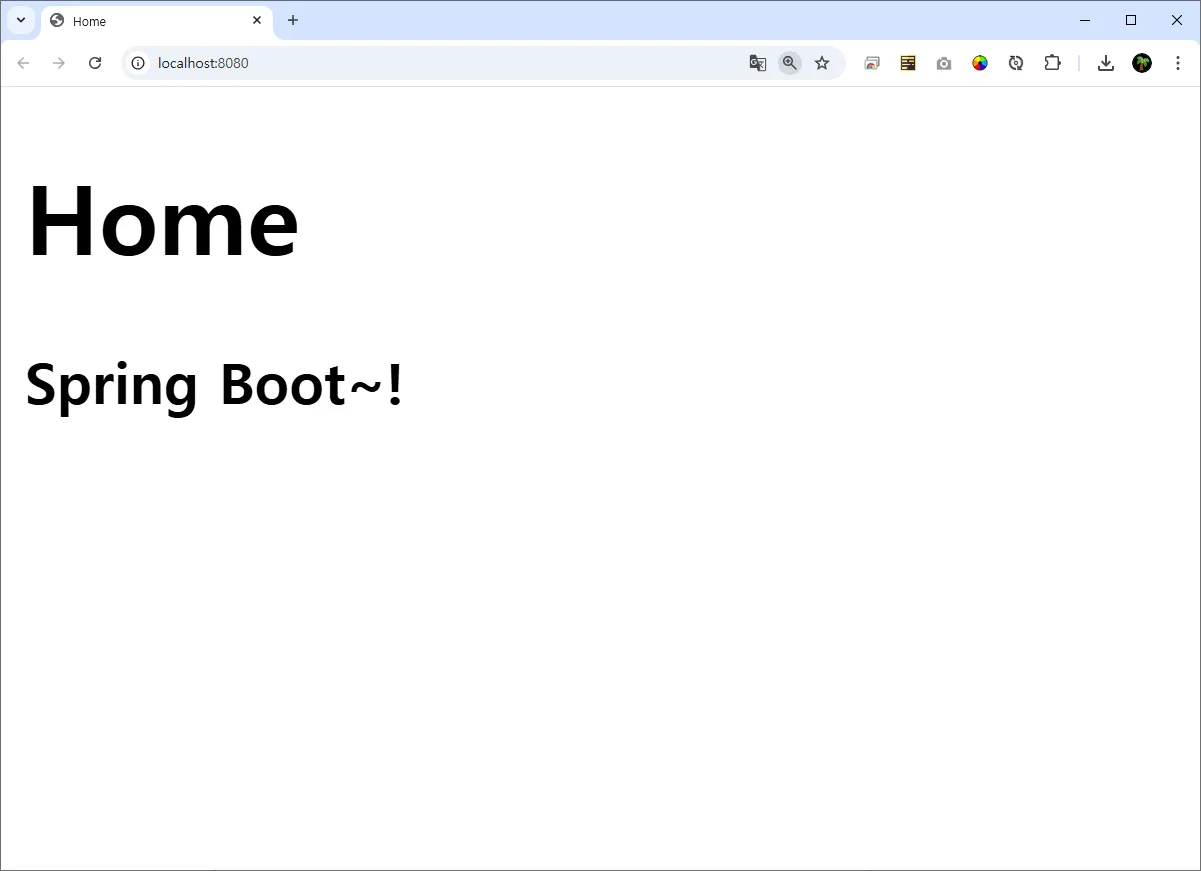The image size is (1201, 871).
Task: Open the color wheel picker extension
Action: click(x=980, y=63)
